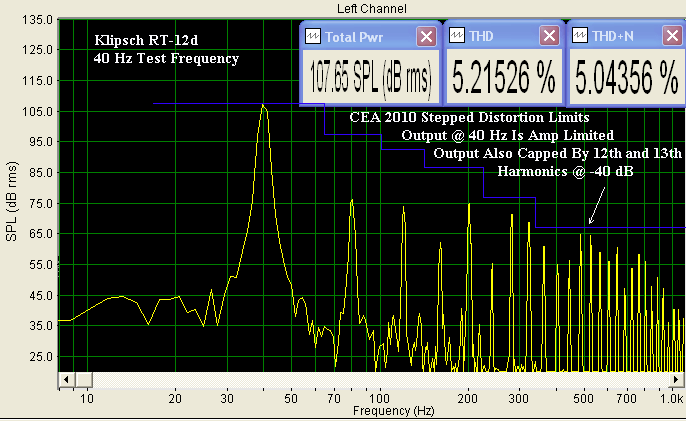Click the horizontal scrollbar thumb
Viewport: 686px width, 421px height.
point(84,379)
